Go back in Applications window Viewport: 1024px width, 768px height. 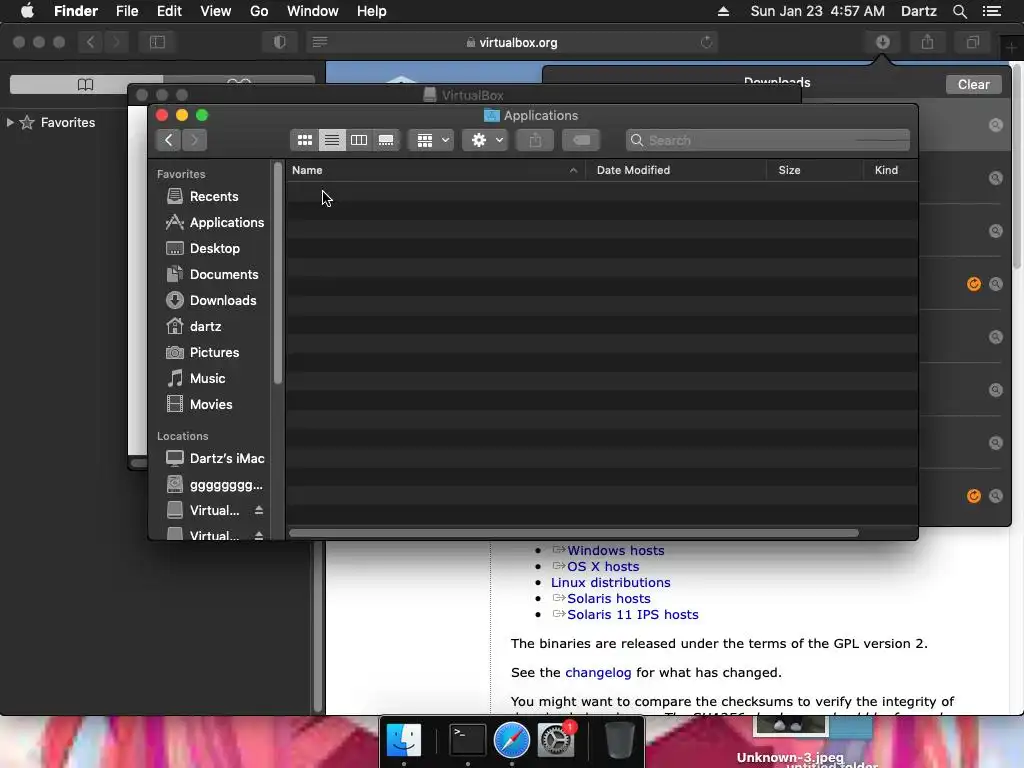(168, 140)
